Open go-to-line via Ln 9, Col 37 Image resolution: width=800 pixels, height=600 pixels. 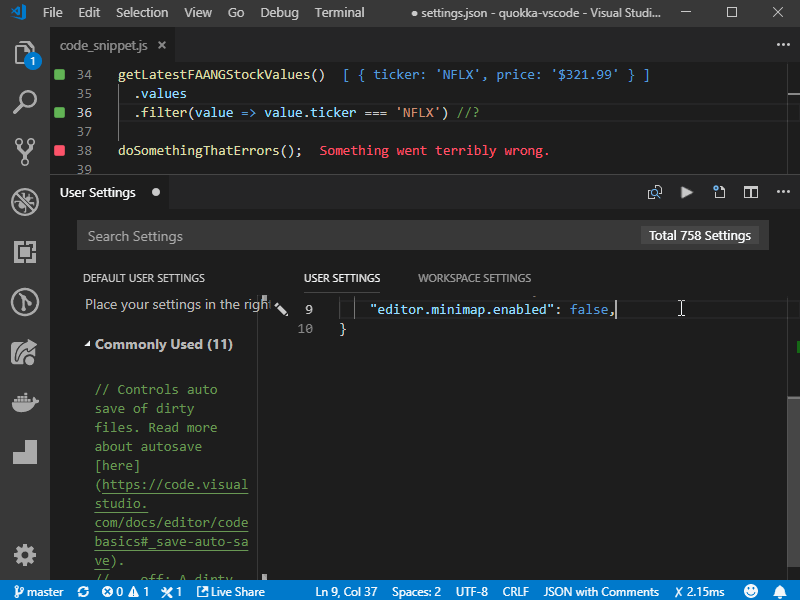(x=346, y=591)
